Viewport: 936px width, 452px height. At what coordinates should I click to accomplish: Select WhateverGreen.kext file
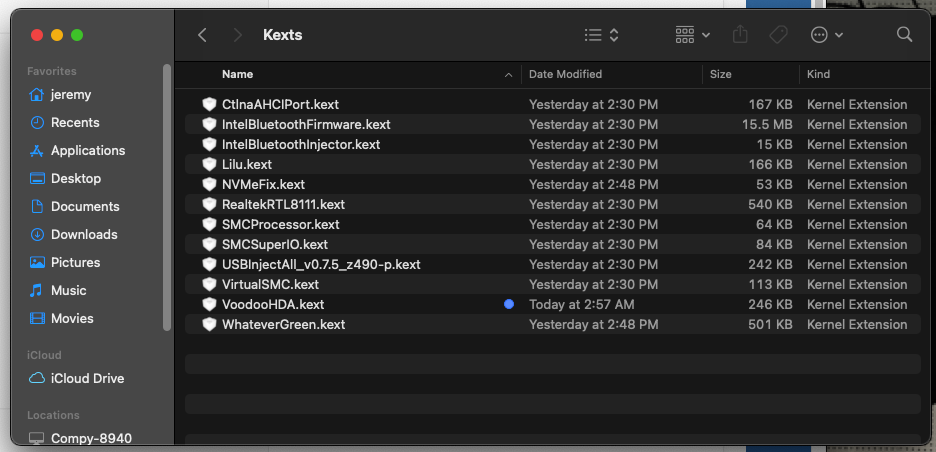coord(552,324)
